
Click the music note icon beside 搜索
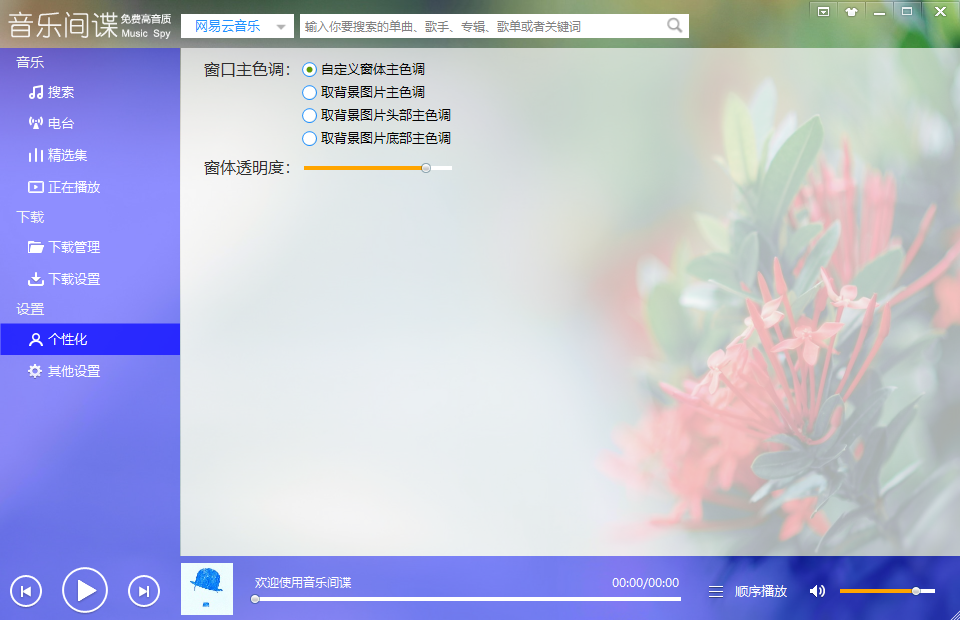tap(36, 92)
